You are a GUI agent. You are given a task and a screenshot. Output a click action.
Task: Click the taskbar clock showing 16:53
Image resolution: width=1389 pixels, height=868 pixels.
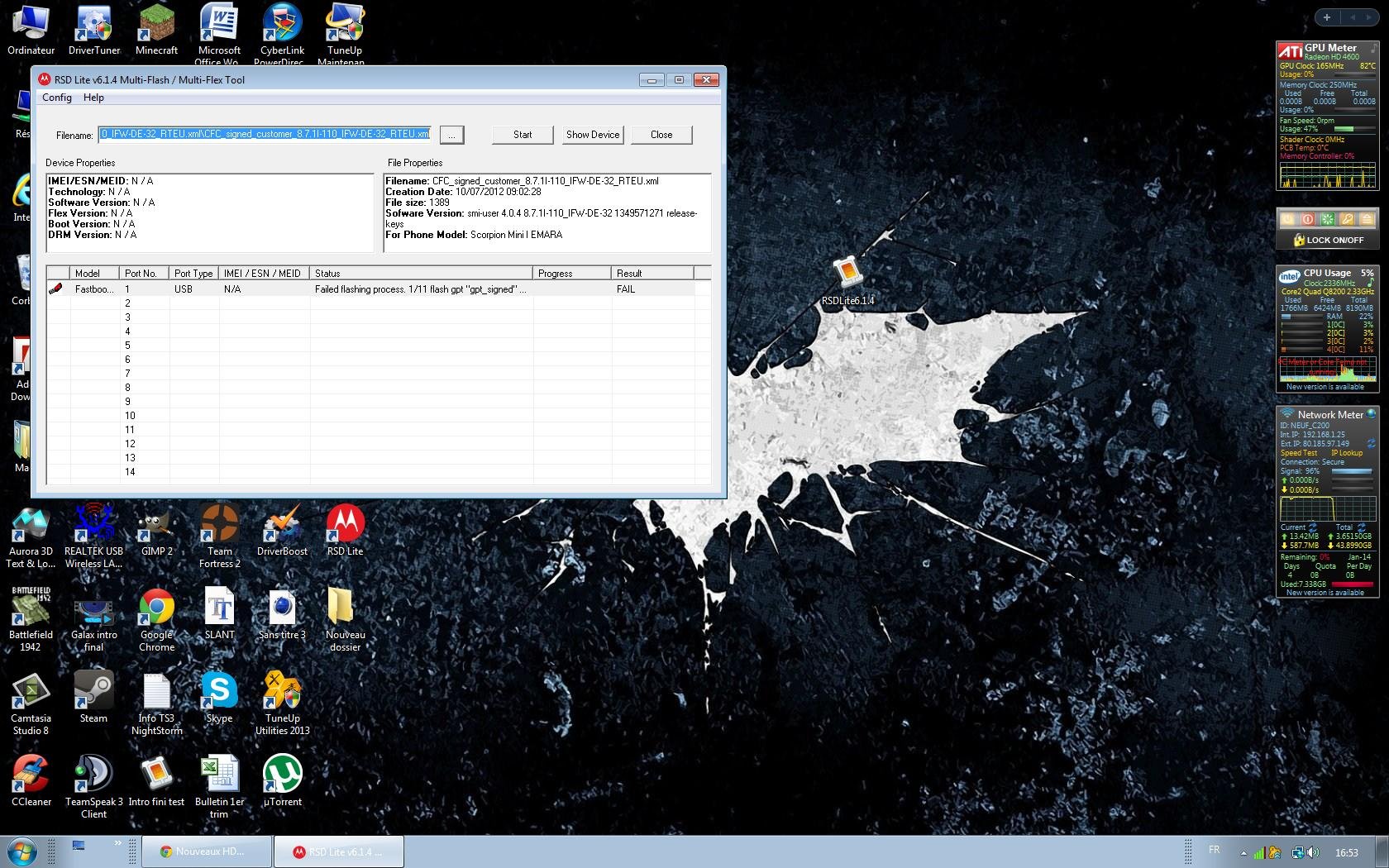coord(1347,852)
